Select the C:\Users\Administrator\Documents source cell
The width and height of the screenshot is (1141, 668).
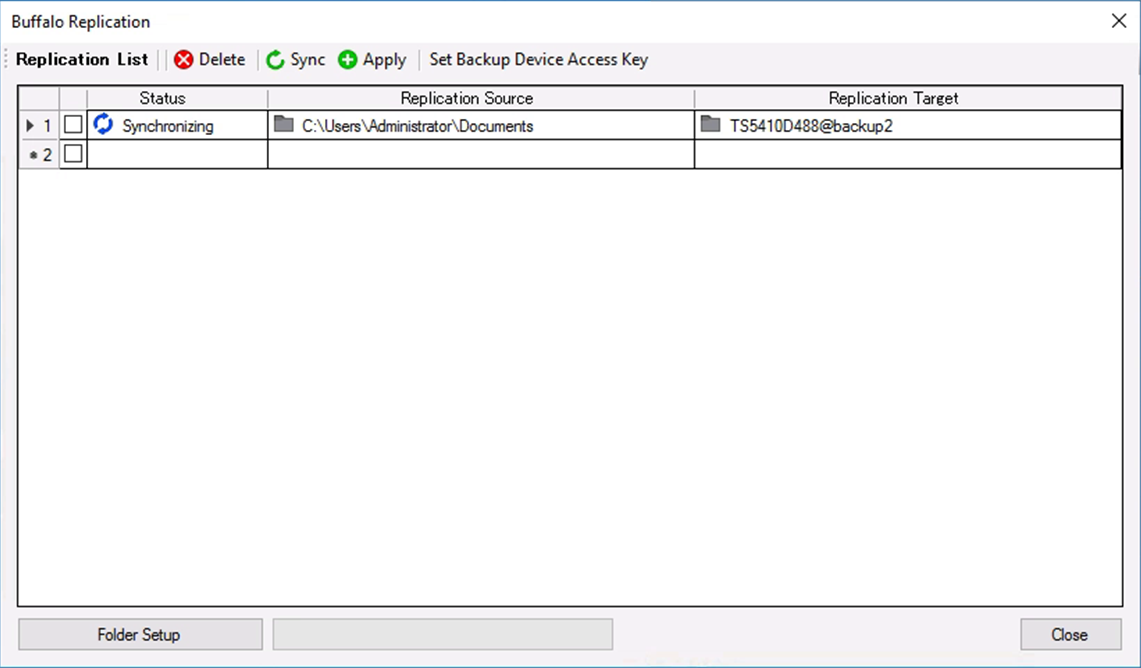[417, 127]
